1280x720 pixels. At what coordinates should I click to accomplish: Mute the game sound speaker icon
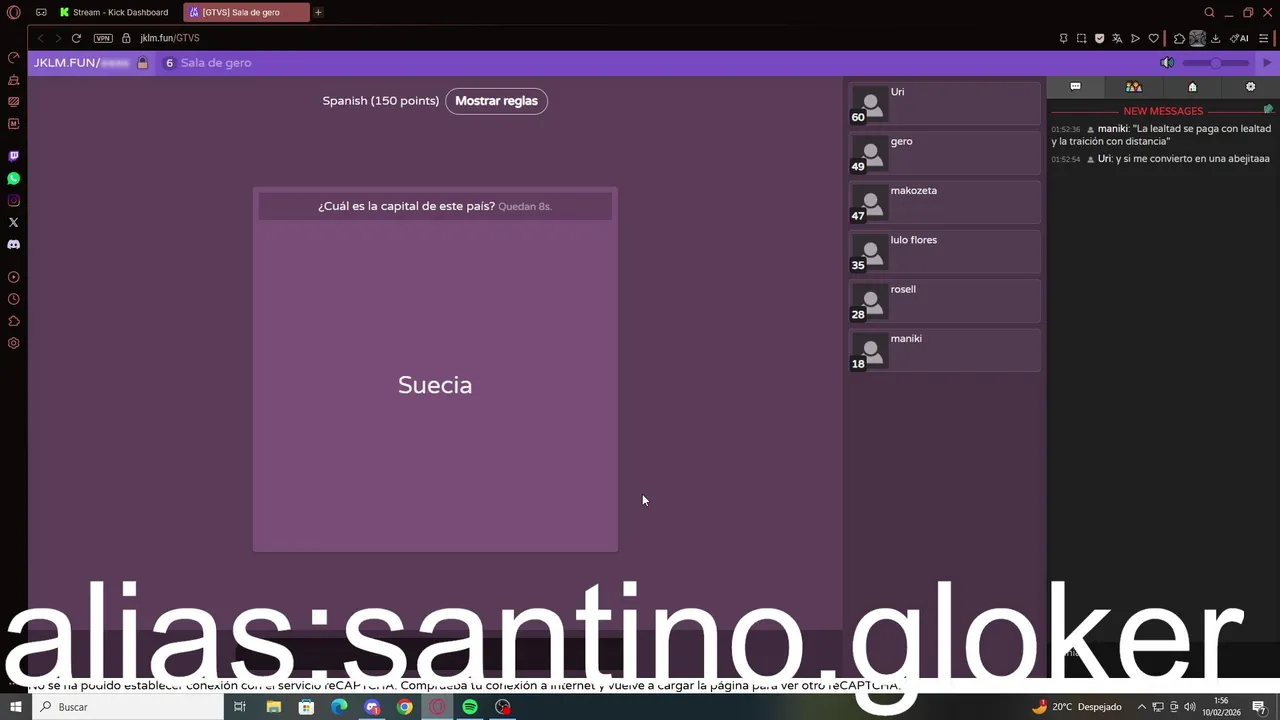pos(1166,63)
